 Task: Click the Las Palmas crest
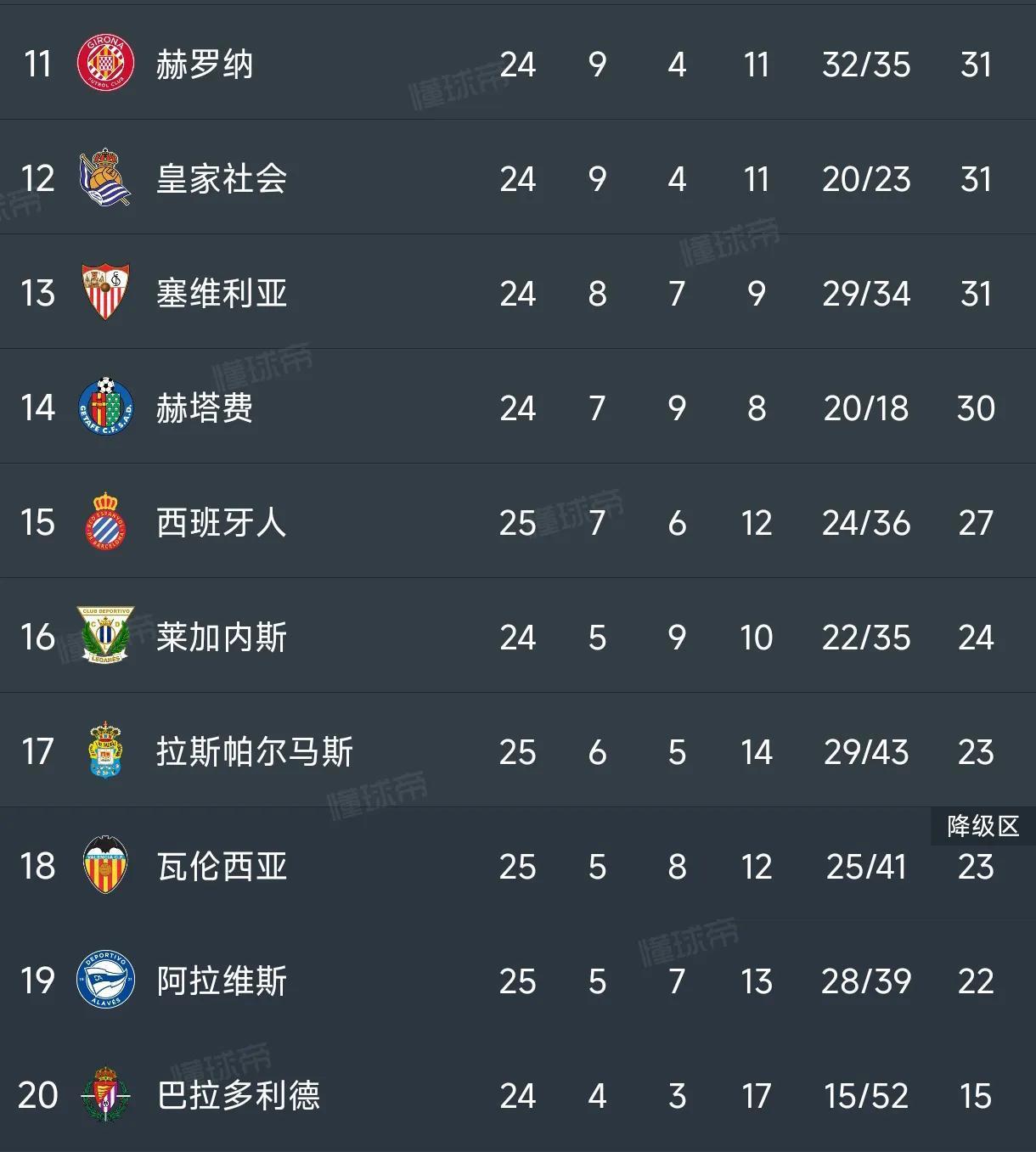(104, 752)
